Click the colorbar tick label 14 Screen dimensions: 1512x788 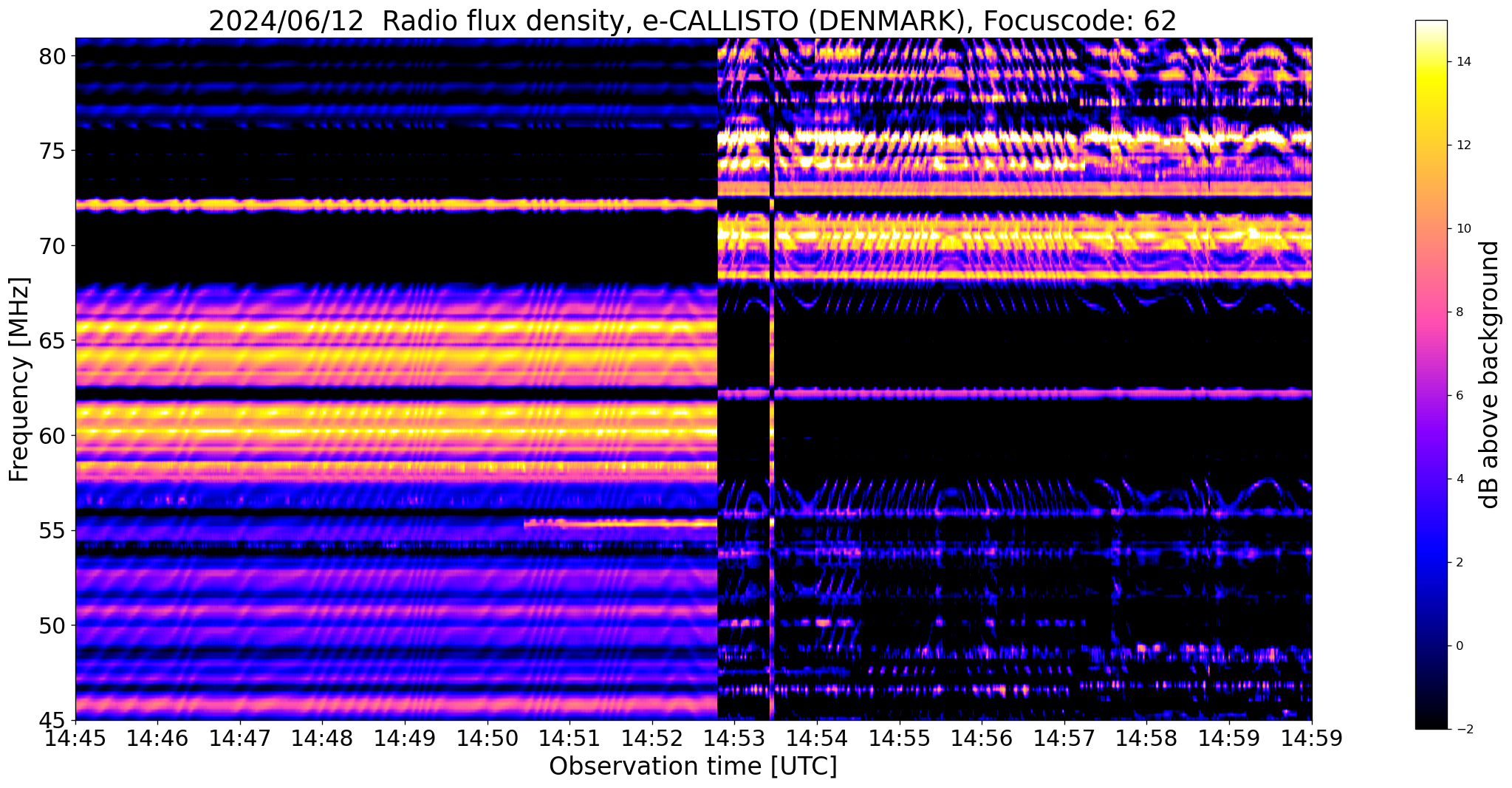coord(1461,62)
